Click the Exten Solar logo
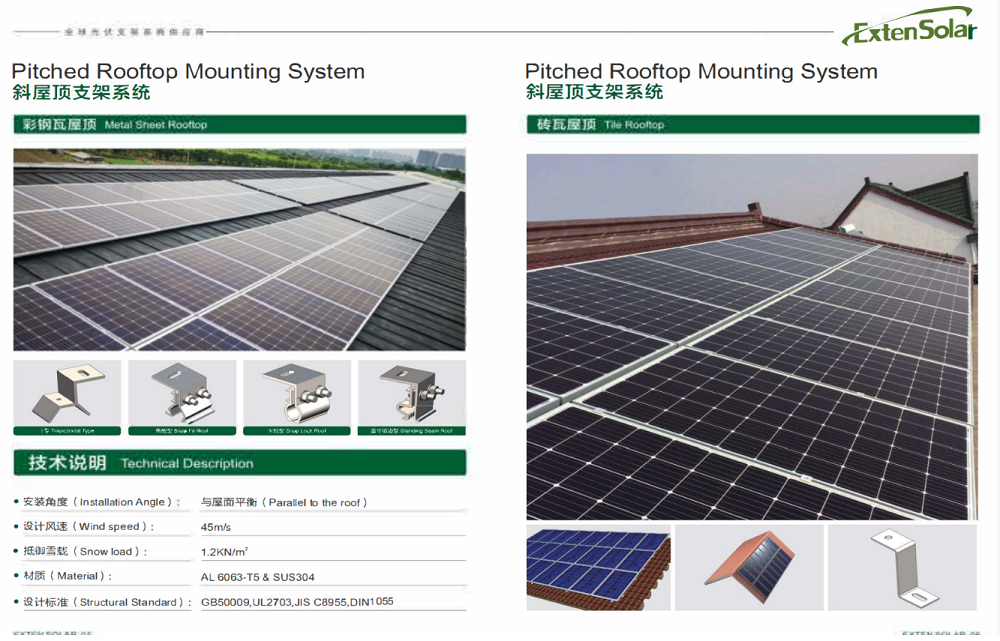Image resolution: width=1000 pixels, height=641 pixels. 908,28
